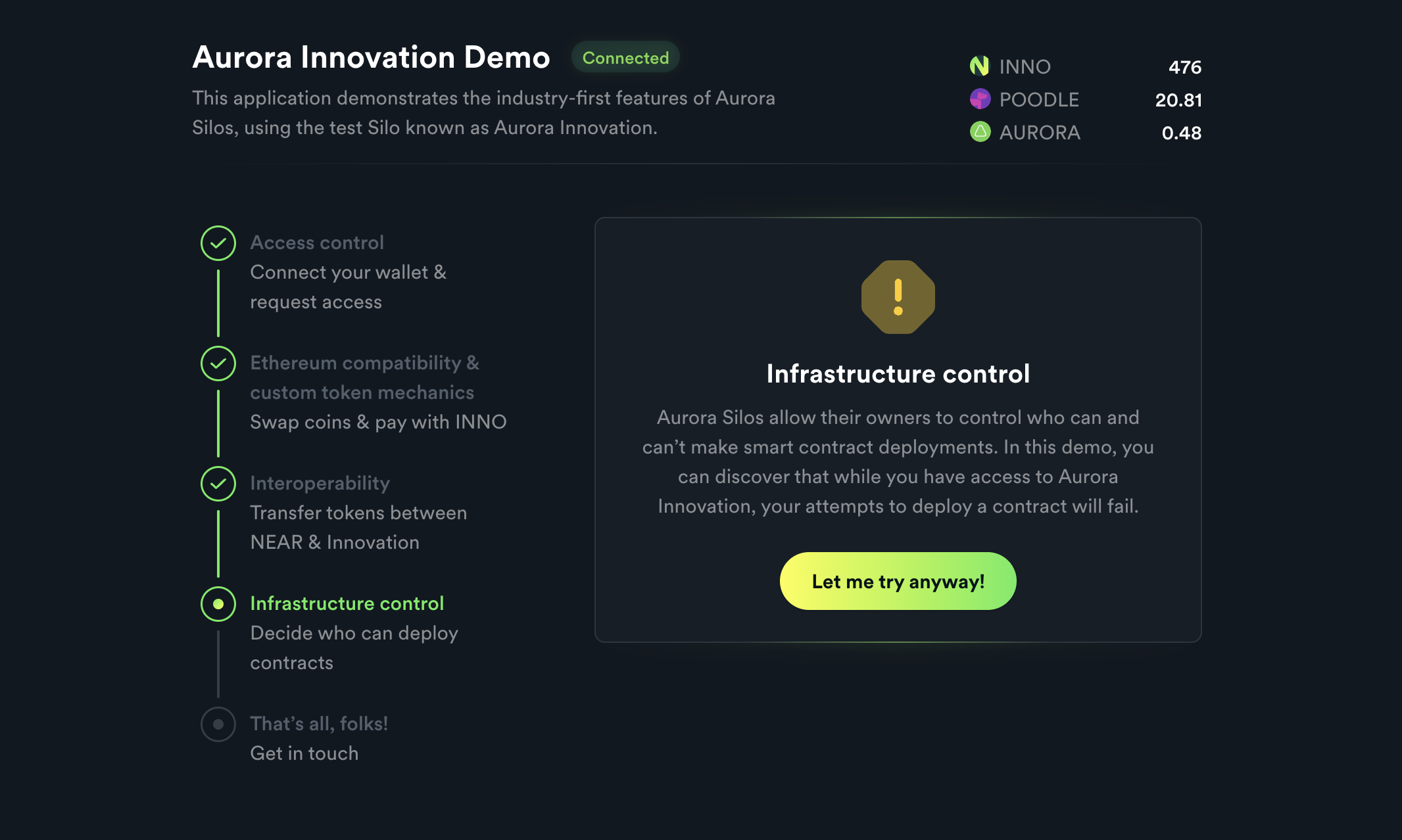Open the Access control step

[317, 243]
